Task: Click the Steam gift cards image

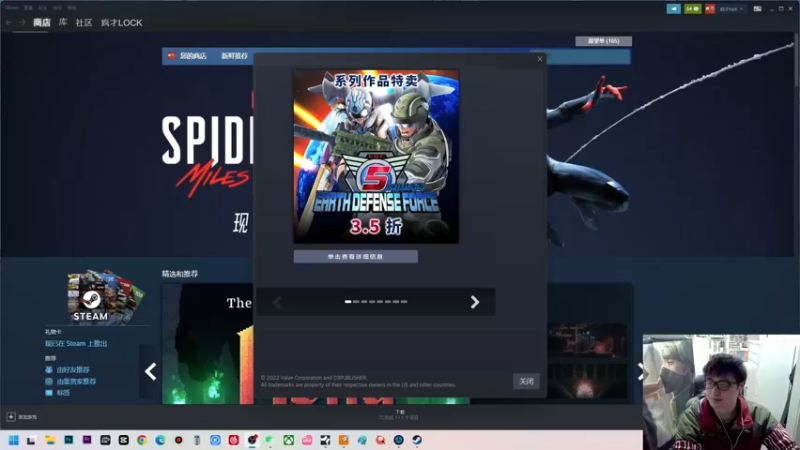Action: click(x=106, y=297)
